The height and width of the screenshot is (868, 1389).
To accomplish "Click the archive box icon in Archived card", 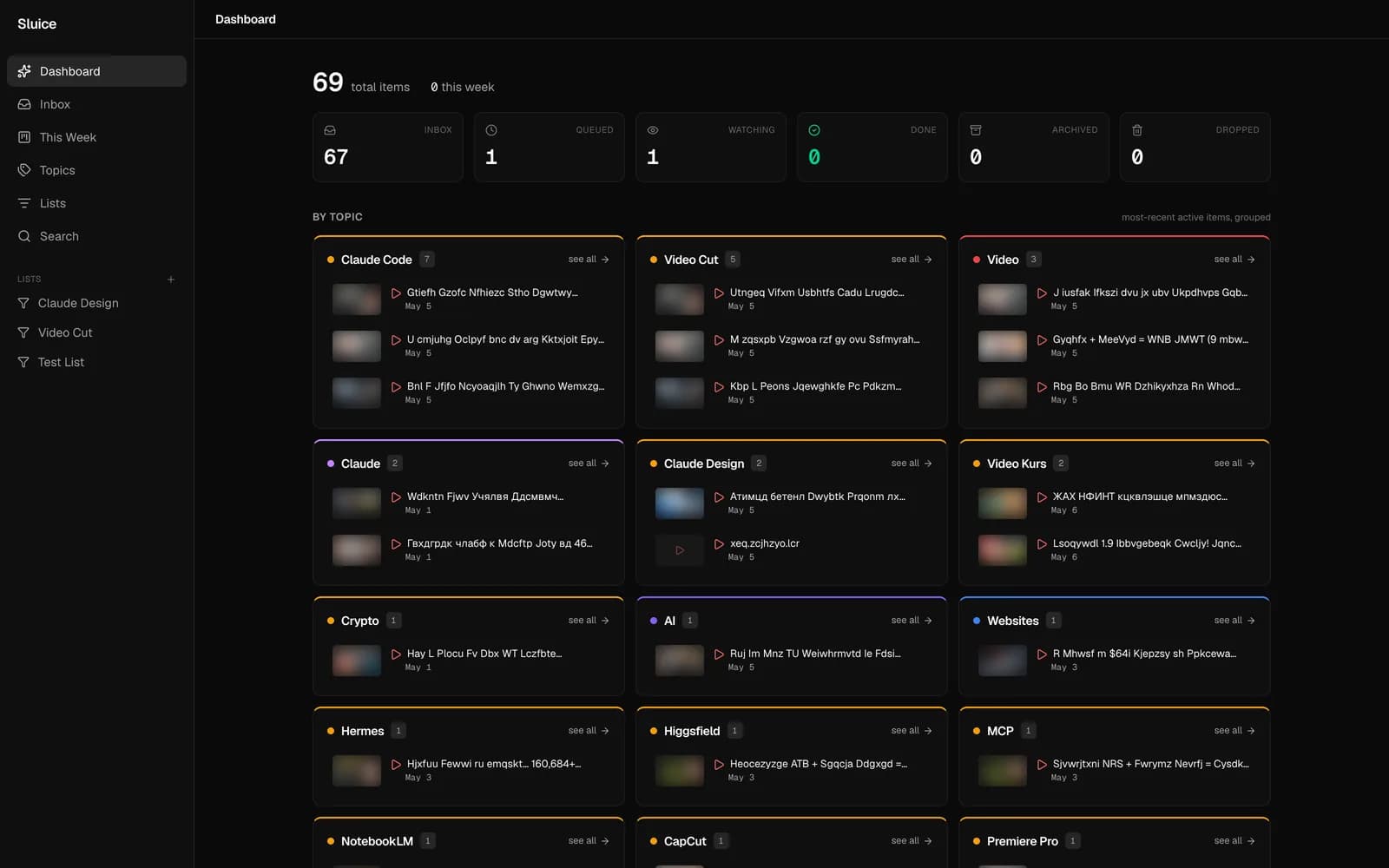I will point(976,130).
